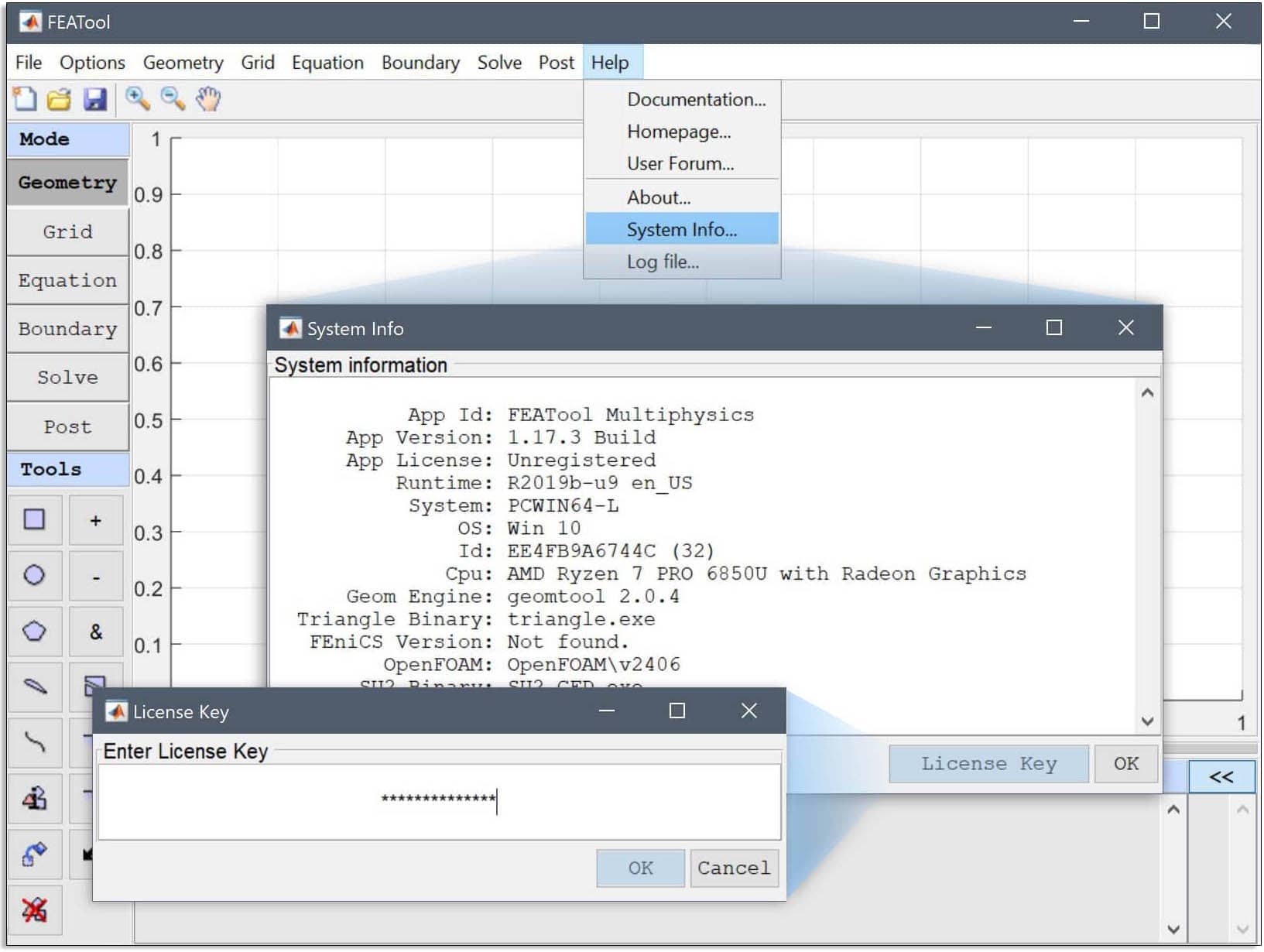The width and height of the screenshot is (1264, 952).
Task: Choose Log file... from Help menu
Action: [682, 262]
